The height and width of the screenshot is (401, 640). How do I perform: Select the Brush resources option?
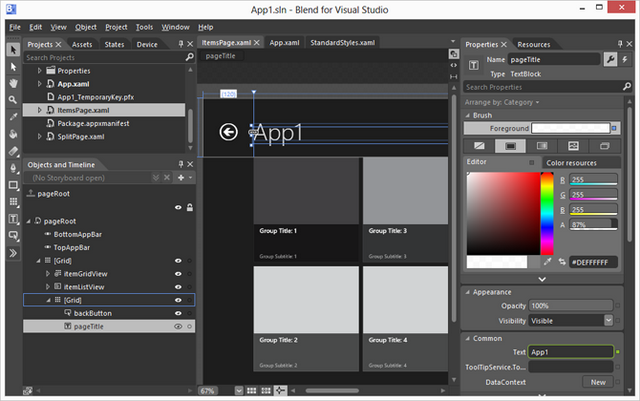coord(604,146)
